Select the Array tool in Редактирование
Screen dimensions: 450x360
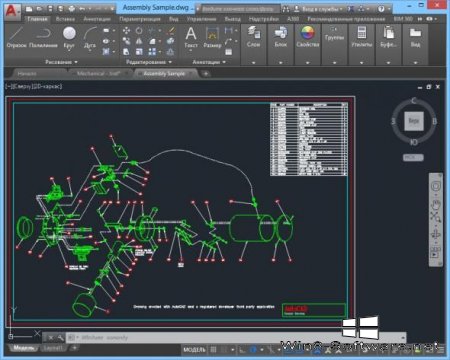tap(152, 52)
